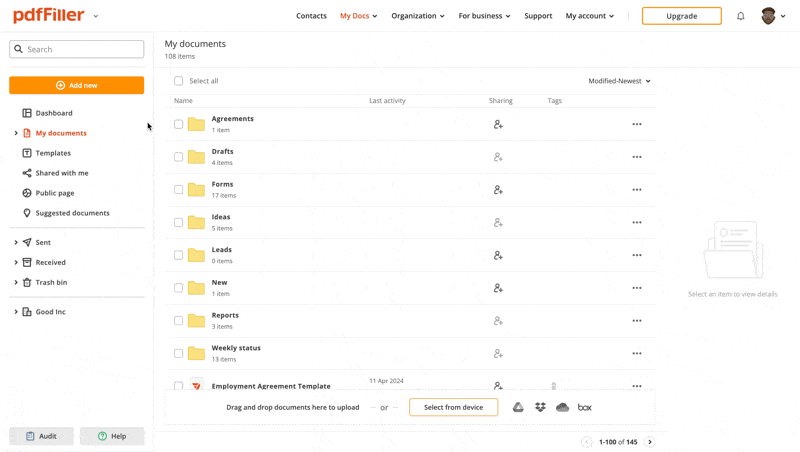Click the Dropbox upload icon
The height and width of the screenshot is (452, 800).
[540, 407]
